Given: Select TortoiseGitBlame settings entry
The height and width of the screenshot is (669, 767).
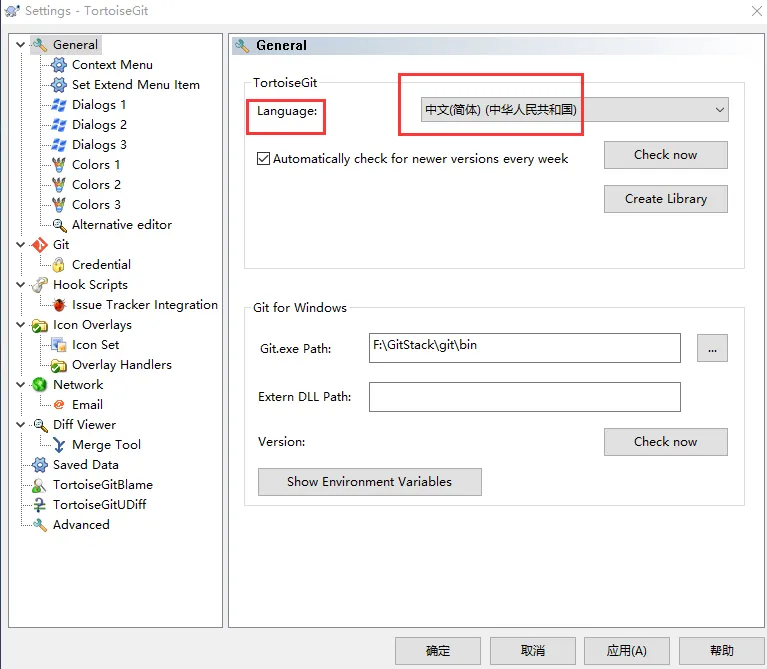Looking at the screenshot, I should [x=103, y=485].
